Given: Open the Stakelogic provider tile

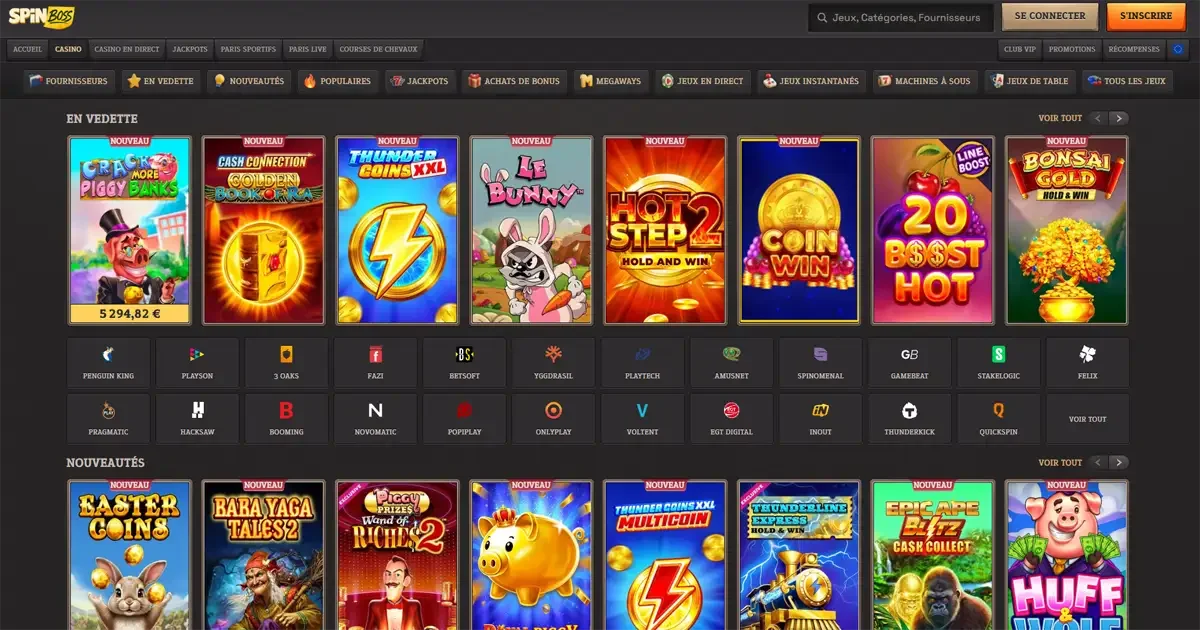Looking at the screenshot, I should click(998, 363).
